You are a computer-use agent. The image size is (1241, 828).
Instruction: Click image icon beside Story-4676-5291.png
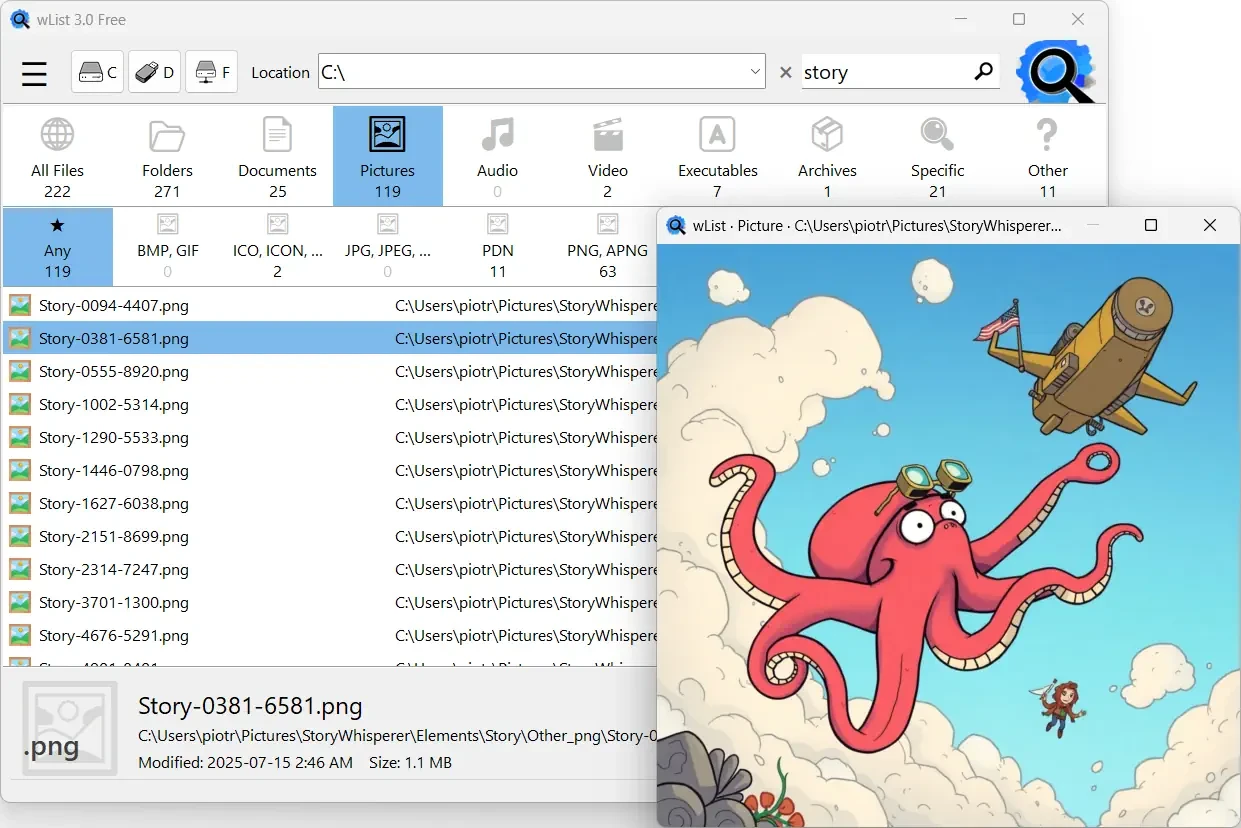click(x=20, y=635)
